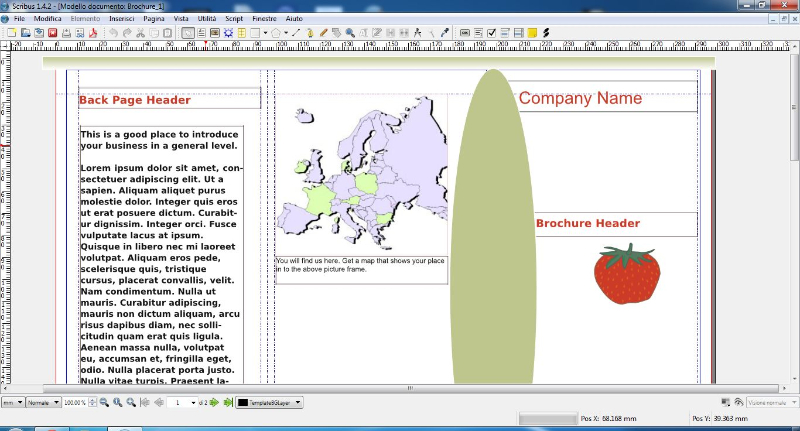The image size is (800, 431).
Task: Select the Eye Dropper tool
Action: pos(445,33)
